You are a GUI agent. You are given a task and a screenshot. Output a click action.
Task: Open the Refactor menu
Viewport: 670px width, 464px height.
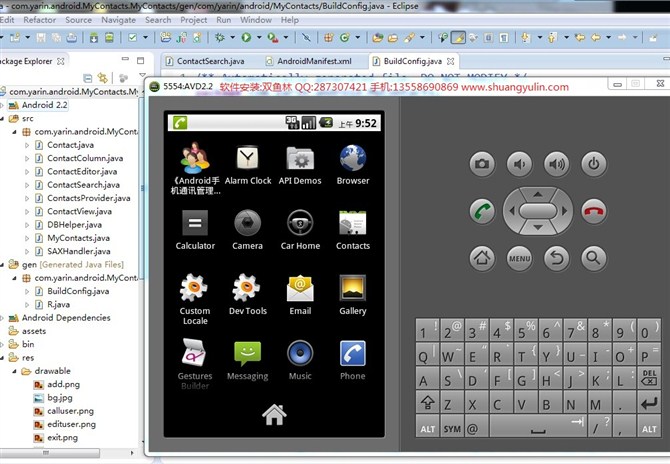click(40, 20)
